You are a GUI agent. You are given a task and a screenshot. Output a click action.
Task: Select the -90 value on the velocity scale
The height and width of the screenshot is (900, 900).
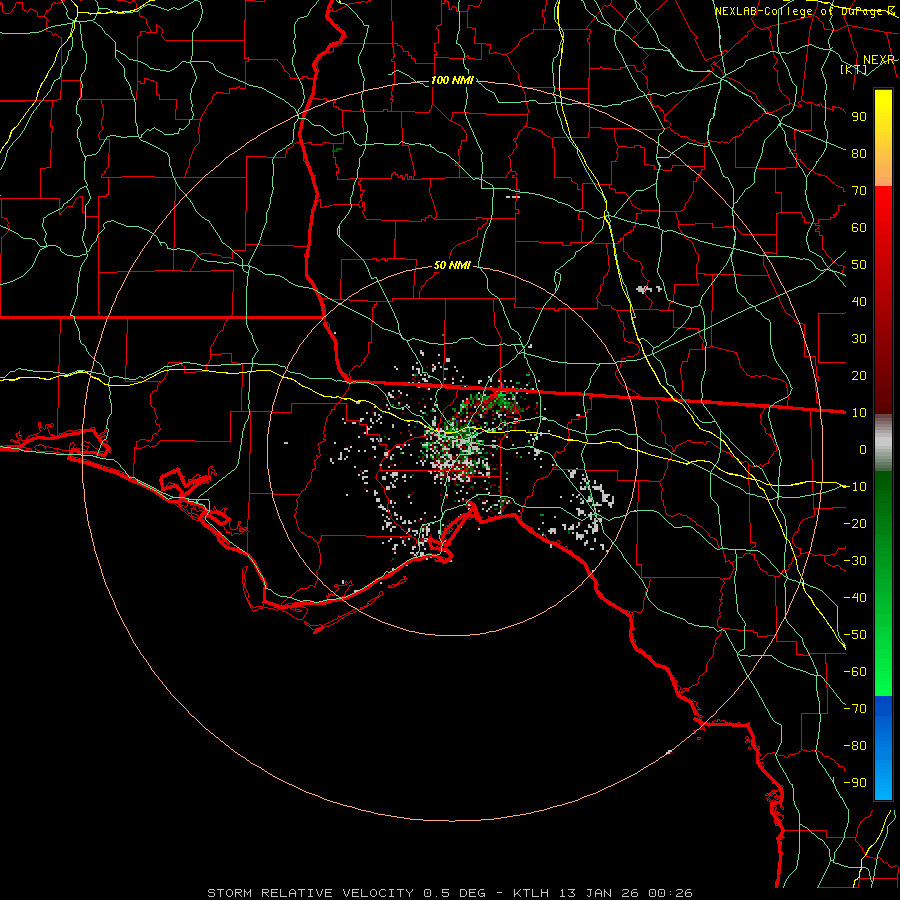855,783
